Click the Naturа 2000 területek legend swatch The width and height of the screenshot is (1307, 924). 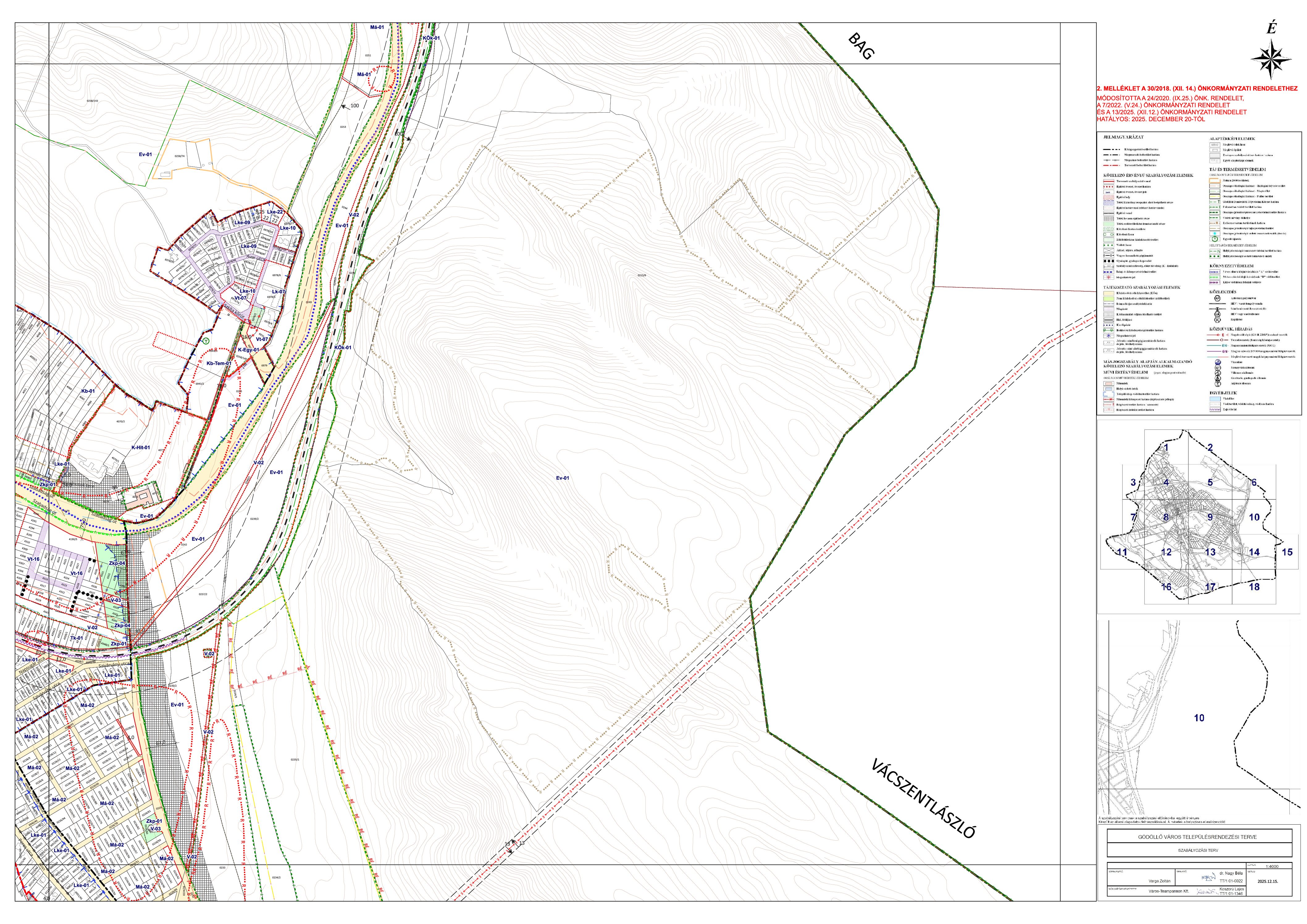click(1215, 180)
